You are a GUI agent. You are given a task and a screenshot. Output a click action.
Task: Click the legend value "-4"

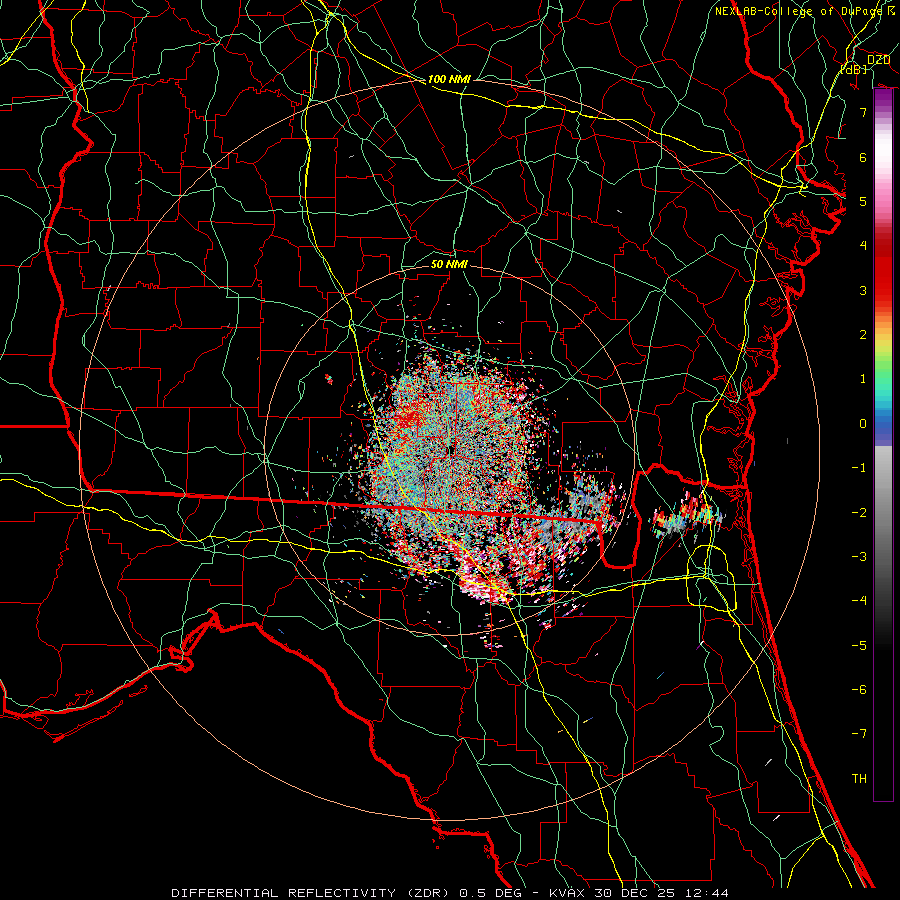tap(859, 601)
